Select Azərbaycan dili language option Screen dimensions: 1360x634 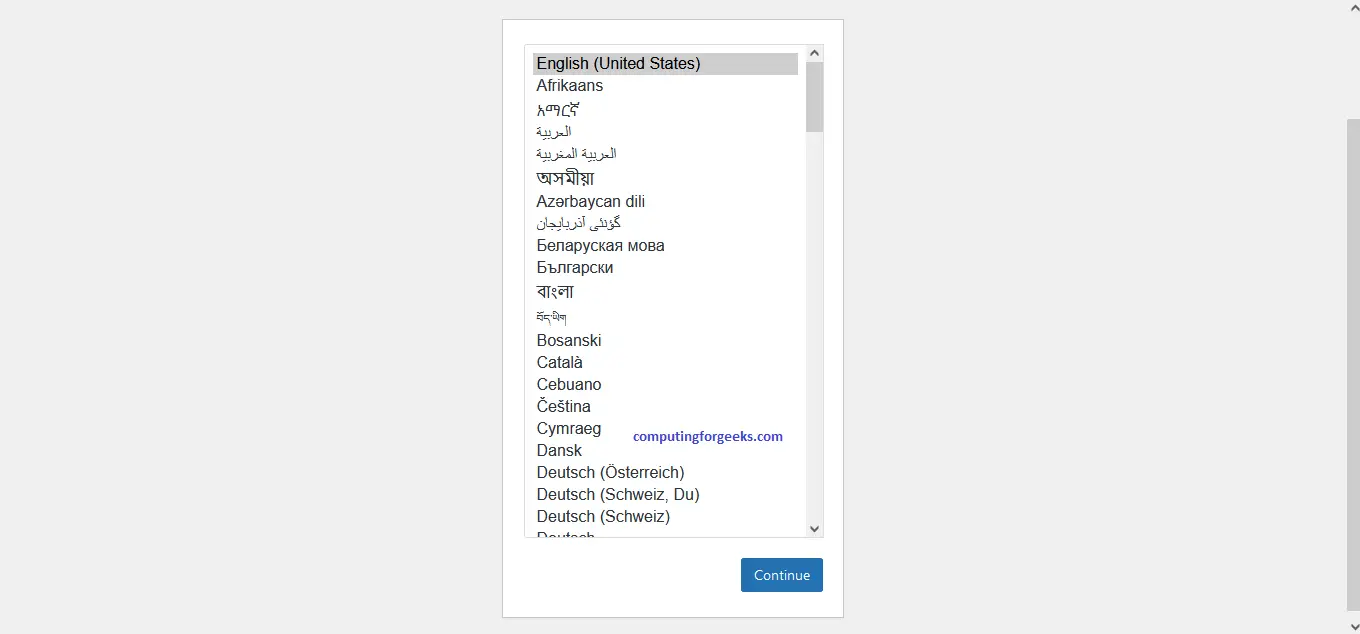590,202
